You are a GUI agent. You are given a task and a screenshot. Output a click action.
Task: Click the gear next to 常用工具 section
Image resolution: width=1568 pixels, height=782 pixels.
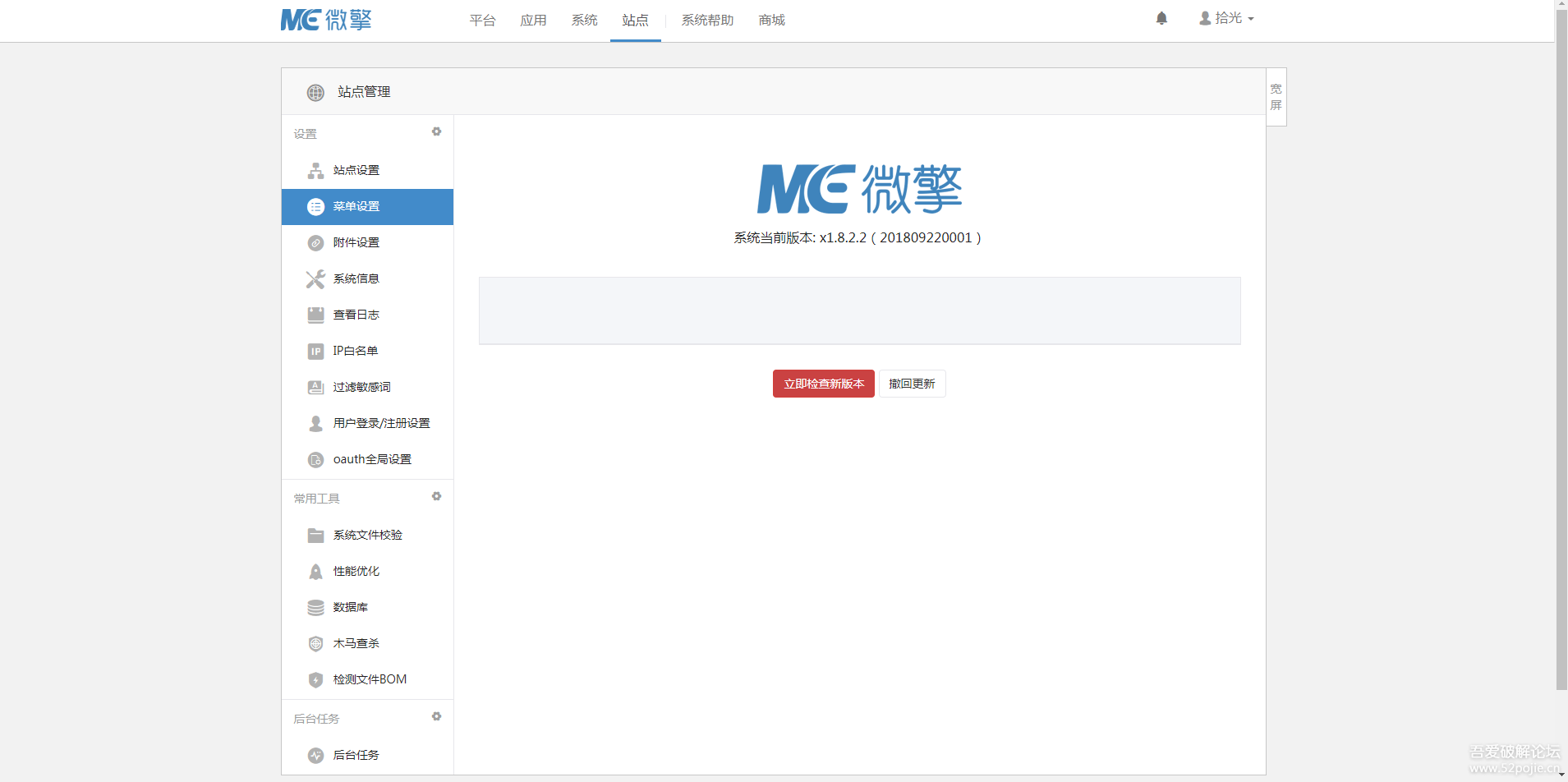click(x=436, y=496)
